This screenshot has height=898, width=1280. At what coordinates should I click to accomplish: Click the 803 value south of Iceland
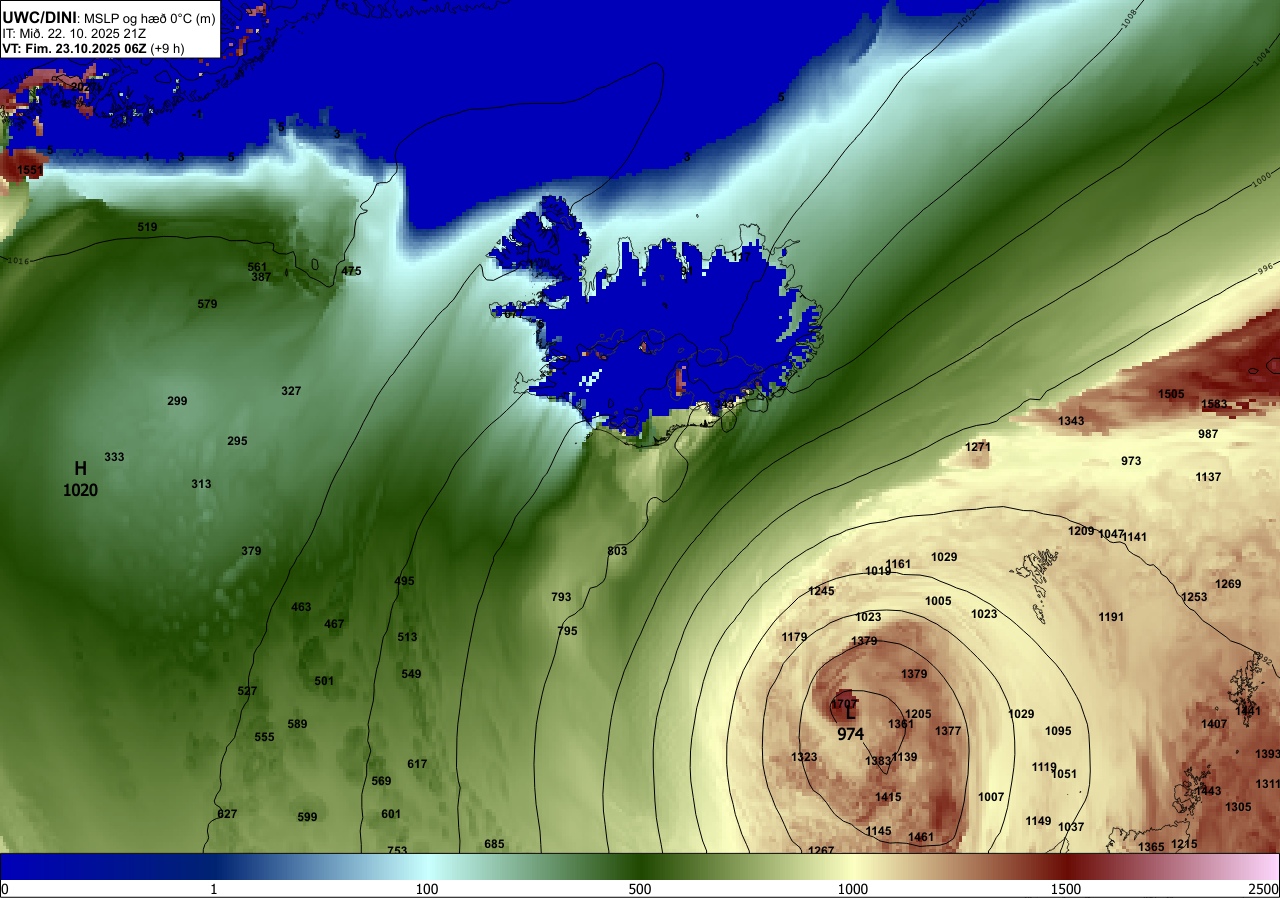617,551
